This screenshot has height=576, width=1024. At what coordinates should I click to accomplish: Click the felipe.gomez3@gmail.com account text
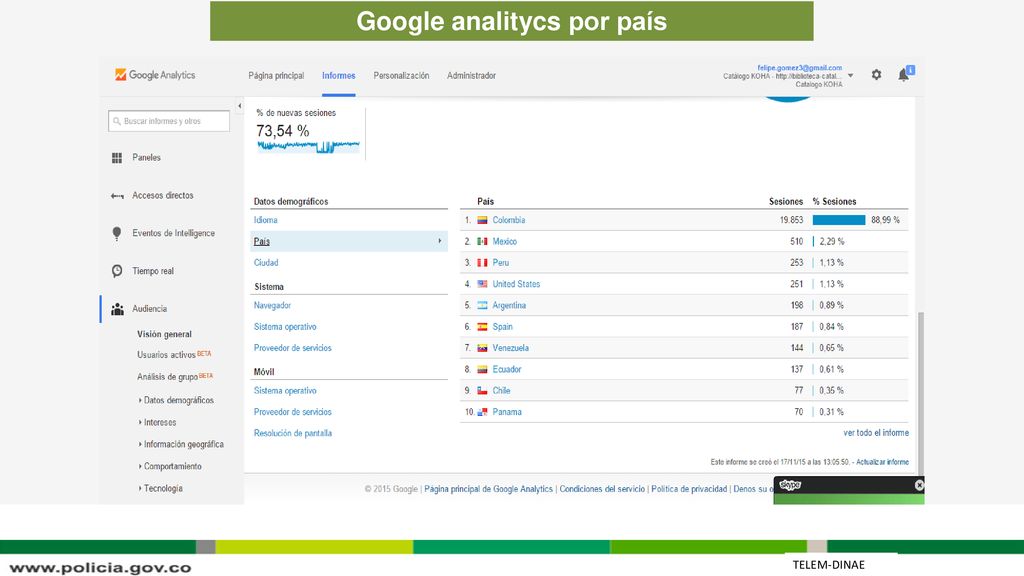(x=799, y=67)
